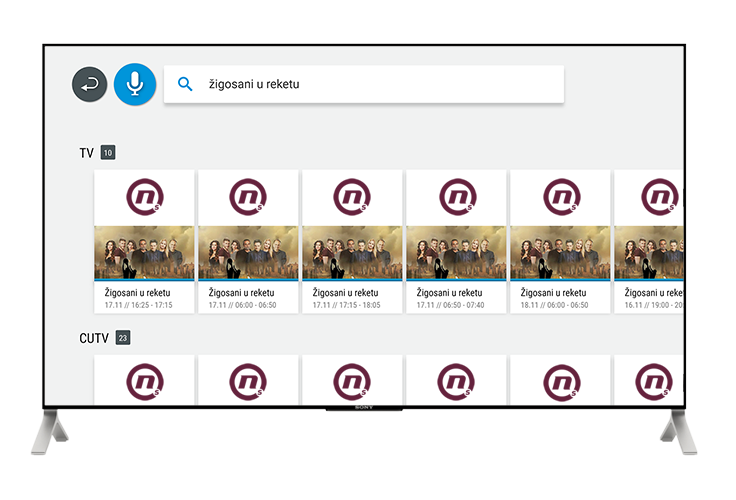736x500 pixels.
Task: Click the channel logo on the 17:15 - 18:05 card
Action: pyautogui.click(x=352, y=197)
